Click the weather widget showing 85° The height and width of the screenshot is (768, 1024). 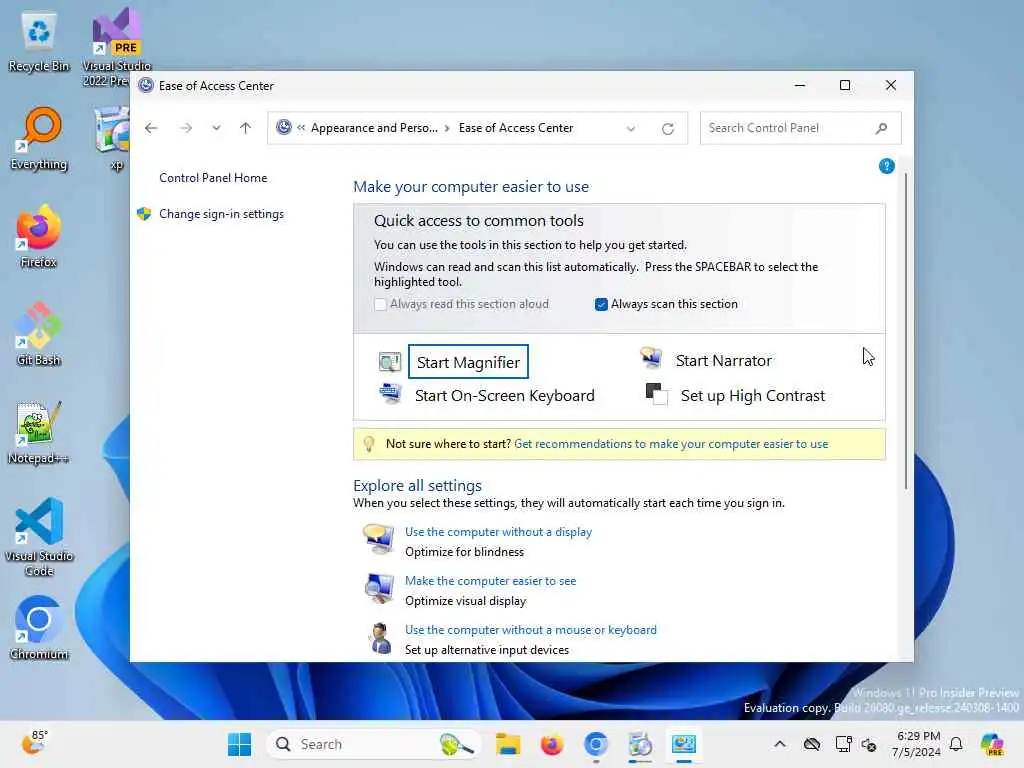[x=34, y=743]
